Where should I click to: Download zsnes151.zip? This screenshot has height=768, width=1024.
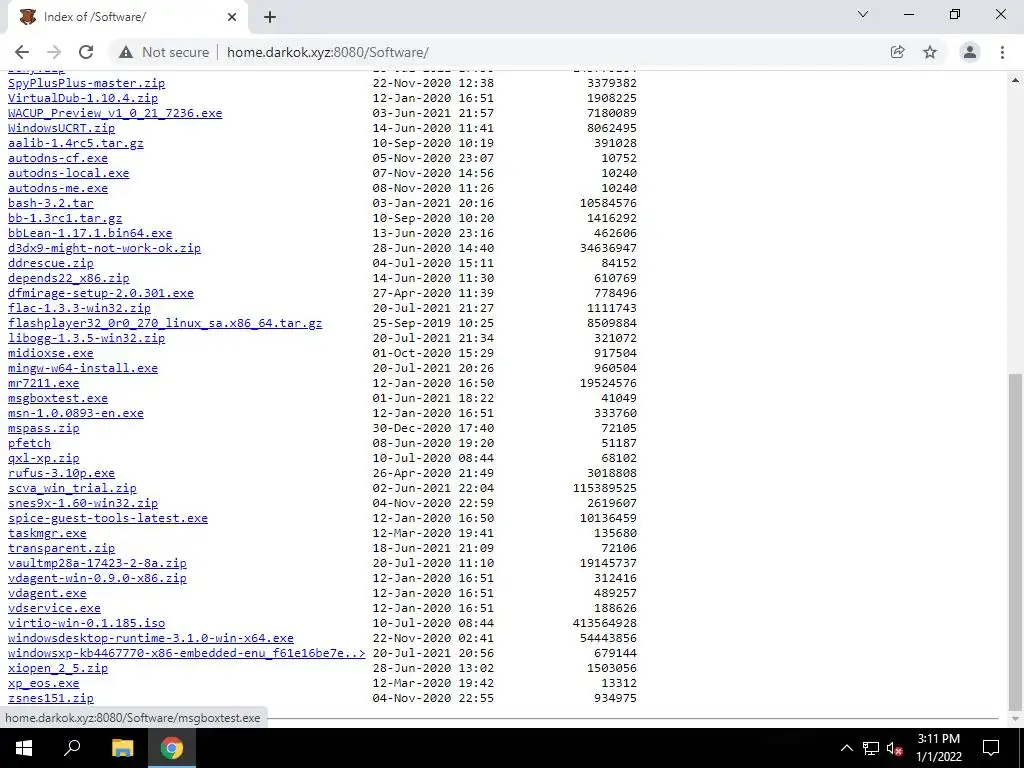50,699
